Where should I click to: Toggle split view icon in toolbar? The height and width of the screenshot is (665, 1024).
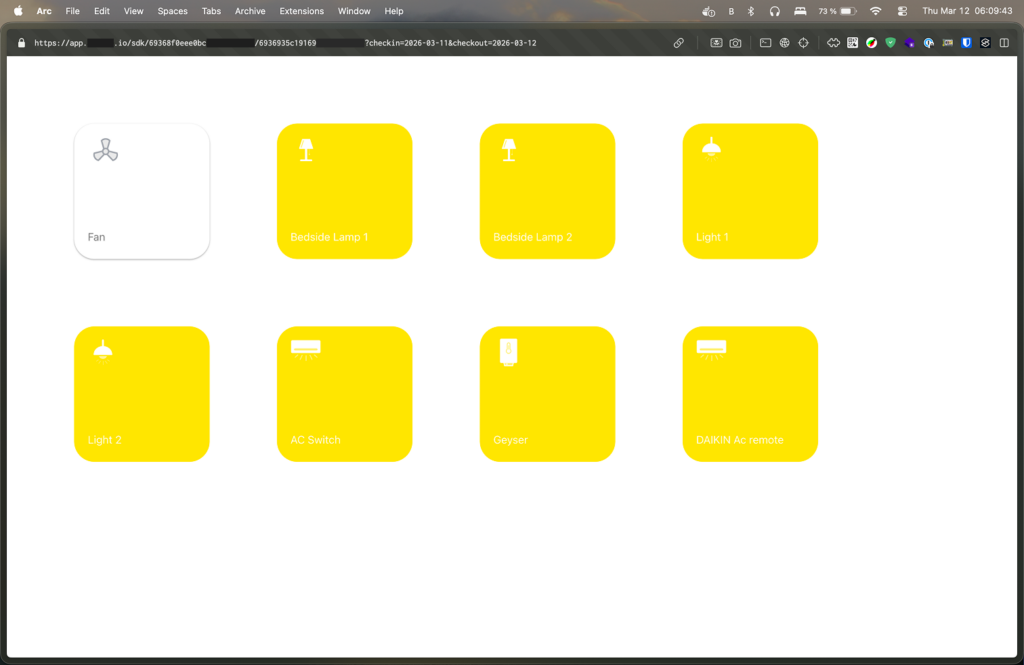pos(1004,43)
